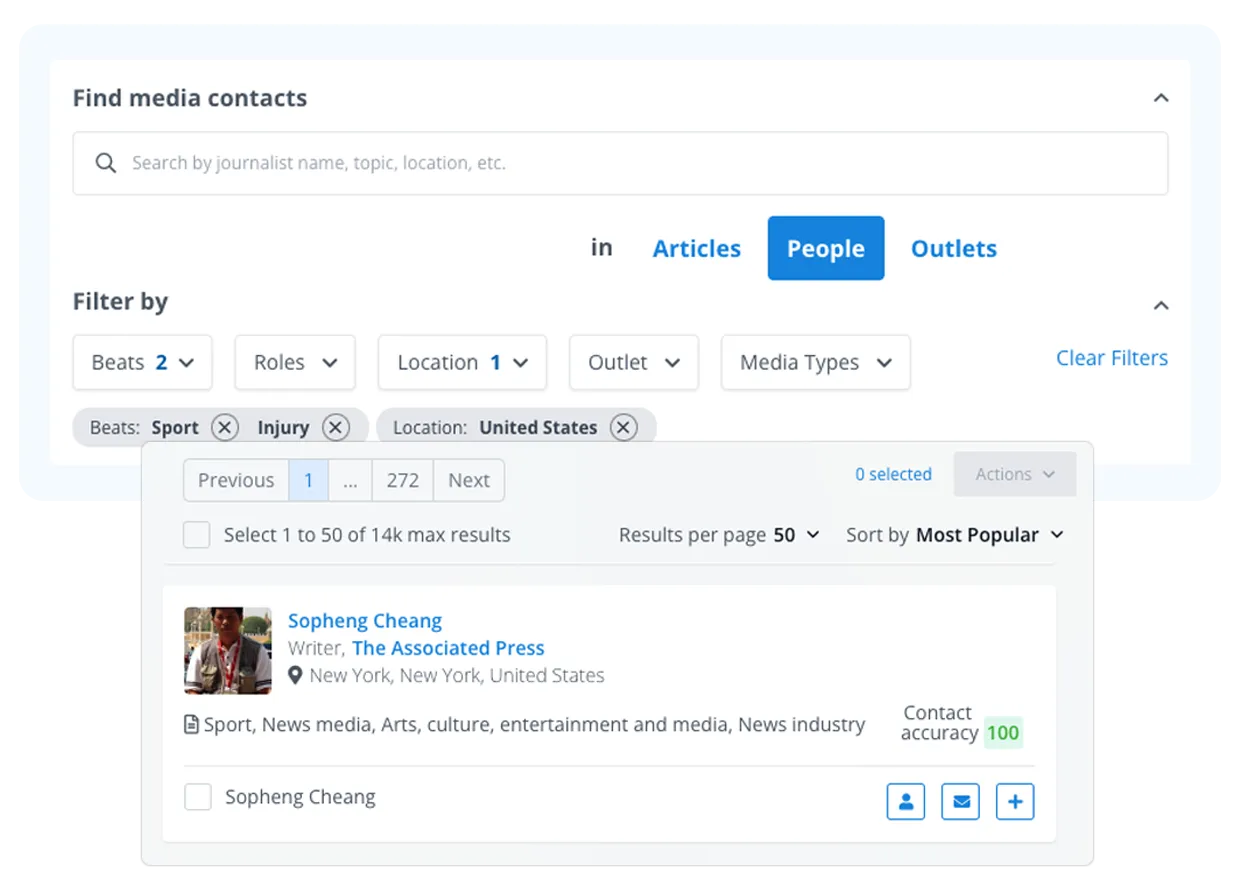Collapse the Filter by section
Viewport: 1235px width, 888px height.
[x=1160, y=305]
